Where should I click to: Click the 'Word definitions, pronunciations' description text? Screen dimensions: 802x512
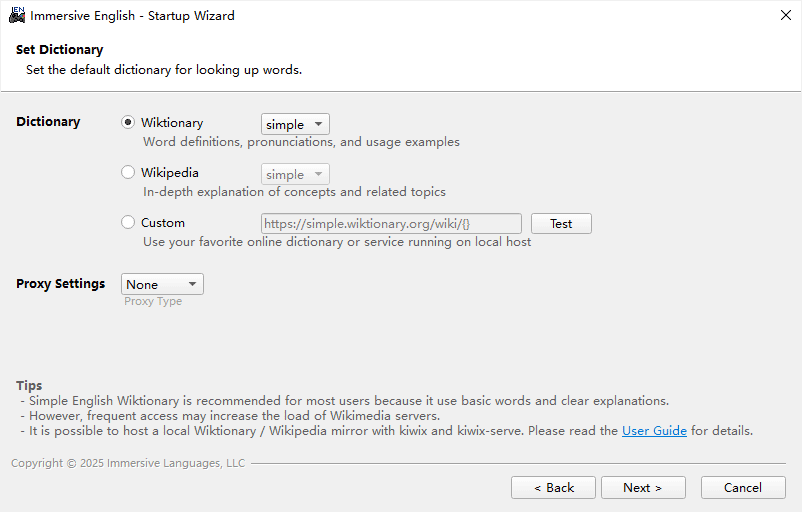pyautogui.click(x=301, y=142)
